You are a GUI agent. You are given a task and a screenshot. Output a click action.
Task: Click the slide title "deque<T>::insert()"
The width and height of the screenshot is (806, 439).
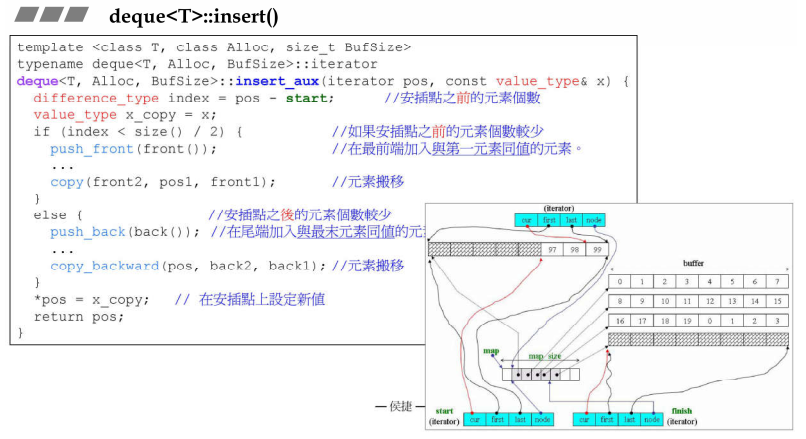[194, 16]
